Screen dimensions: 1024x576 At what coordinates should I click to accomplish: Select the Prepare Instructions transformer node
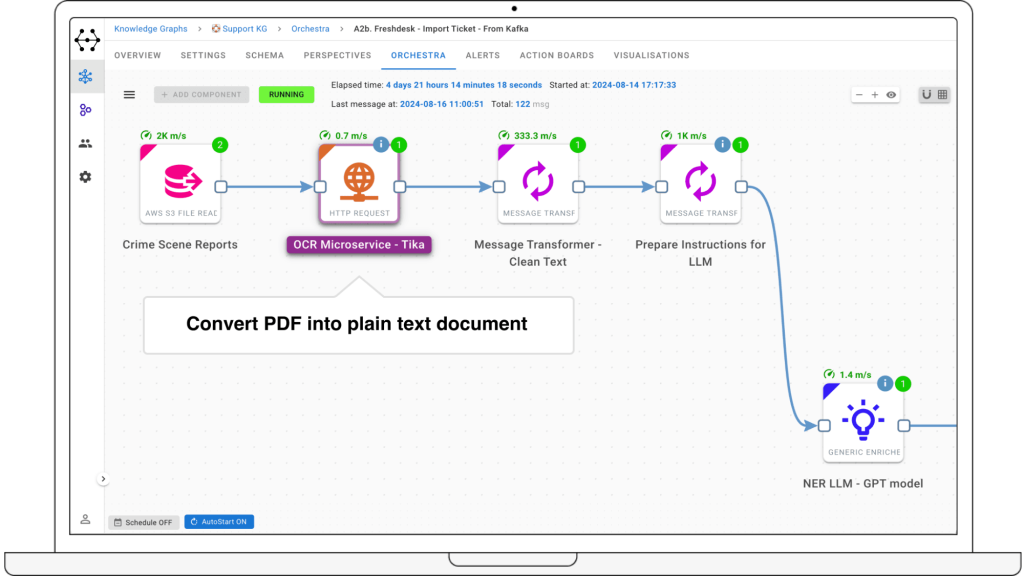pos(701,184)
